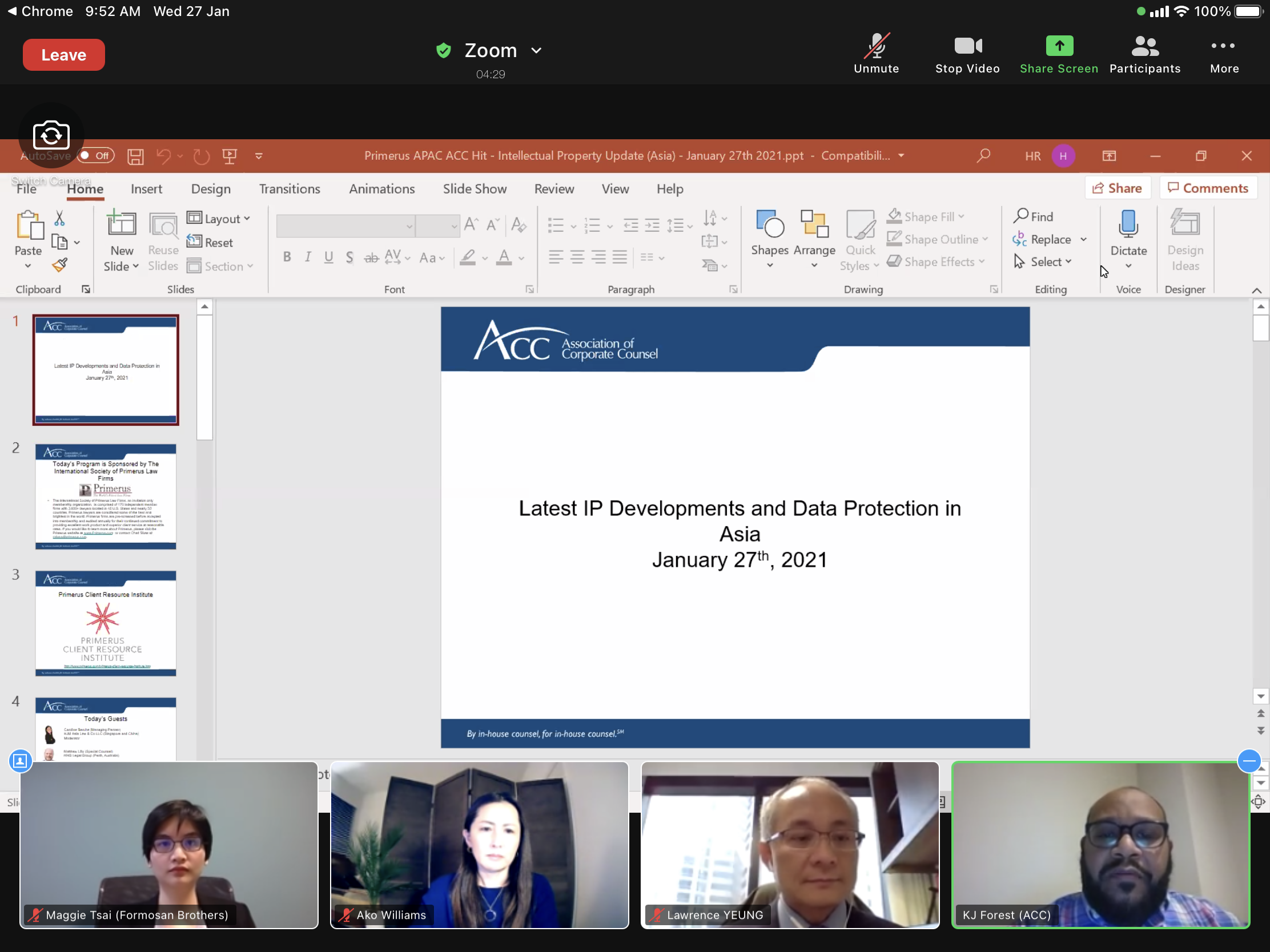
Task: Toggle Align Left paragraph alignment
Action: click(x=556, y=257)
